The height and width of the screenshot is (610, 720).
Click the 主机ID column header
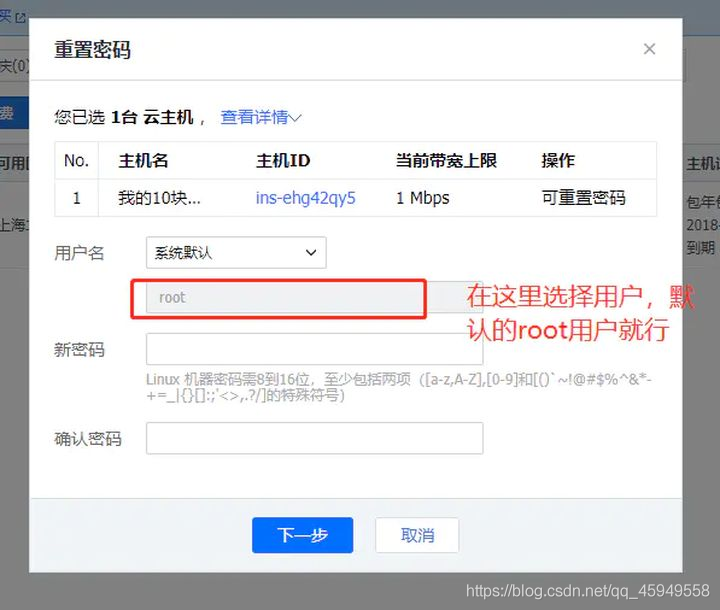(x=283, y=160)
